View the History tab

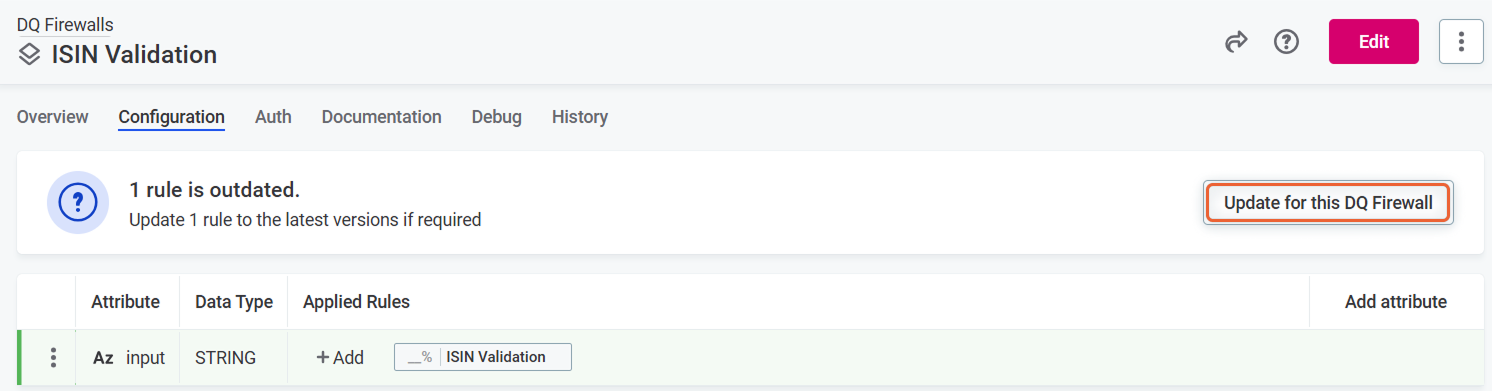pyautogui.click(x=580, y=117)
